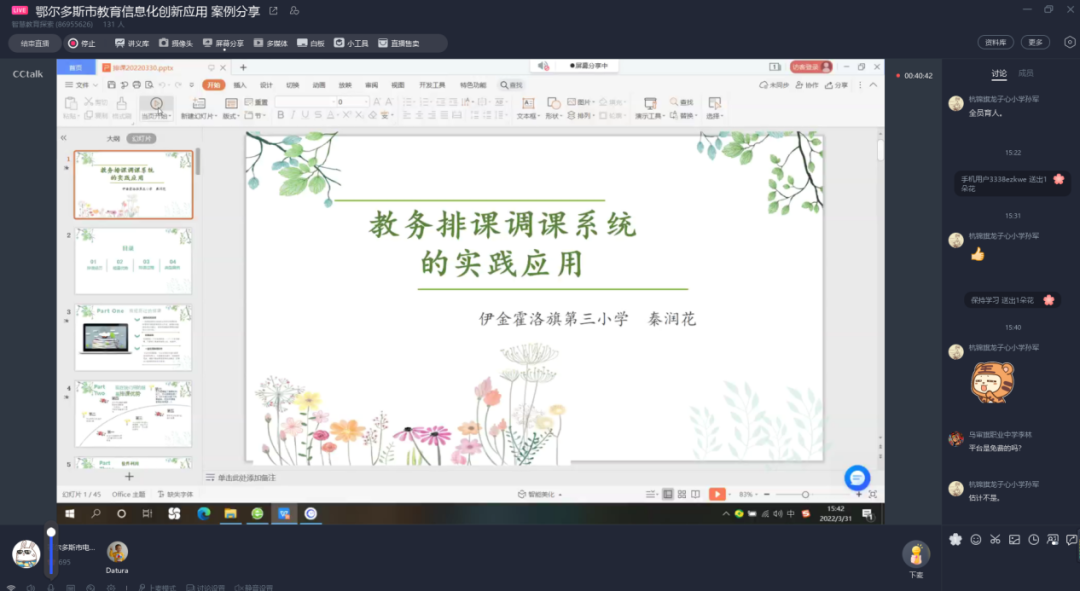Viewport: 1080px width, 591px height.
Task: Start slideshow from 当页开始 button
Action: tap(157, 108)
